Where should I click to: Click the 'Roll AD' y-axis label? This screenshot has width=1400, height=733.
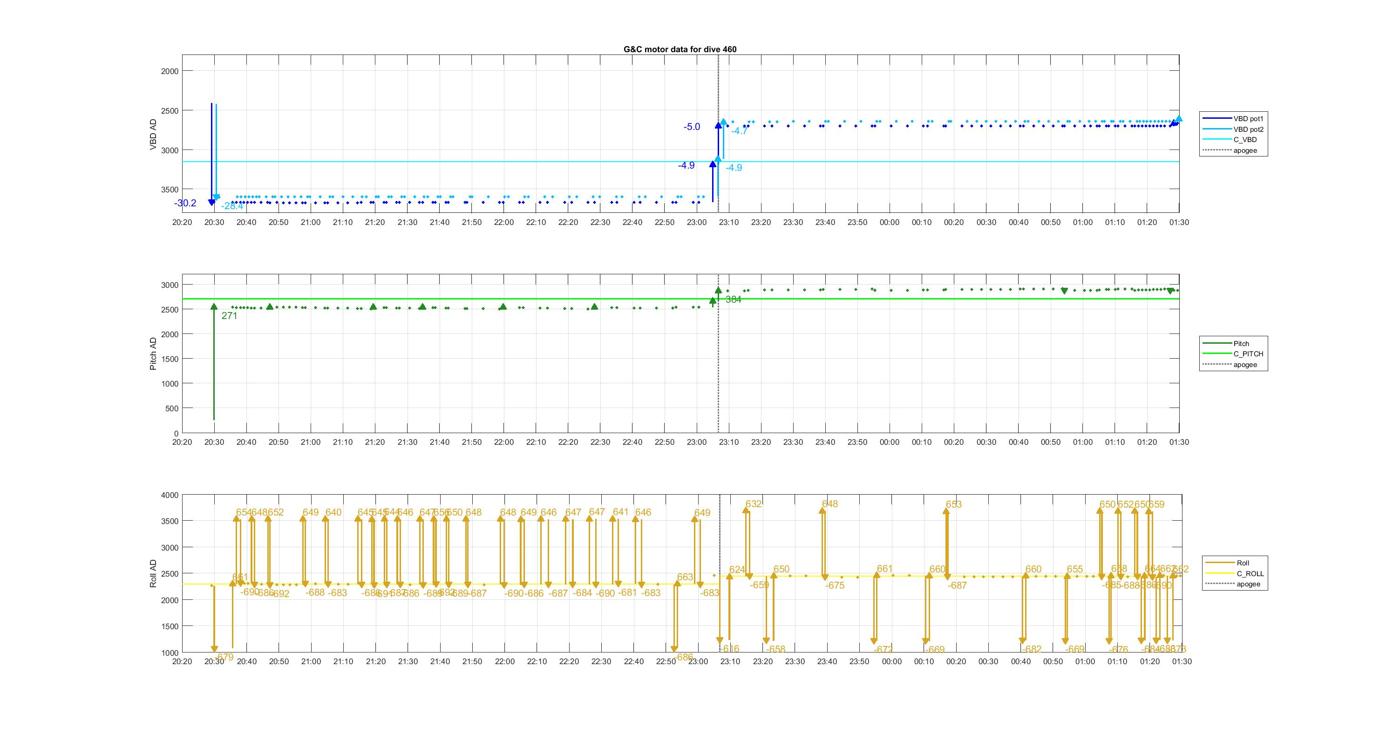point(153,573)
